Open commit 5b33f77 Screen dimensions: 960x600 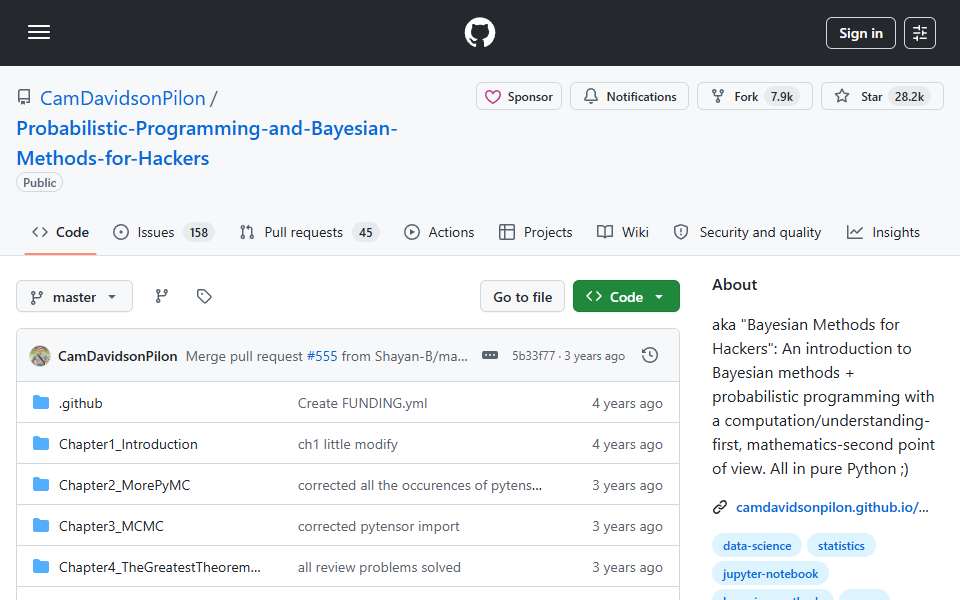pyautogui.click(x=533, y=356)
